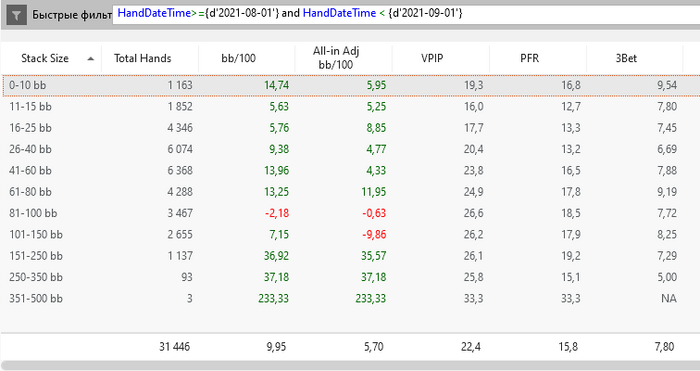The height and width of the screenshot is (371, 700).
Task: Click the total hands value 31 446
Action: click(x=174, y=346)
